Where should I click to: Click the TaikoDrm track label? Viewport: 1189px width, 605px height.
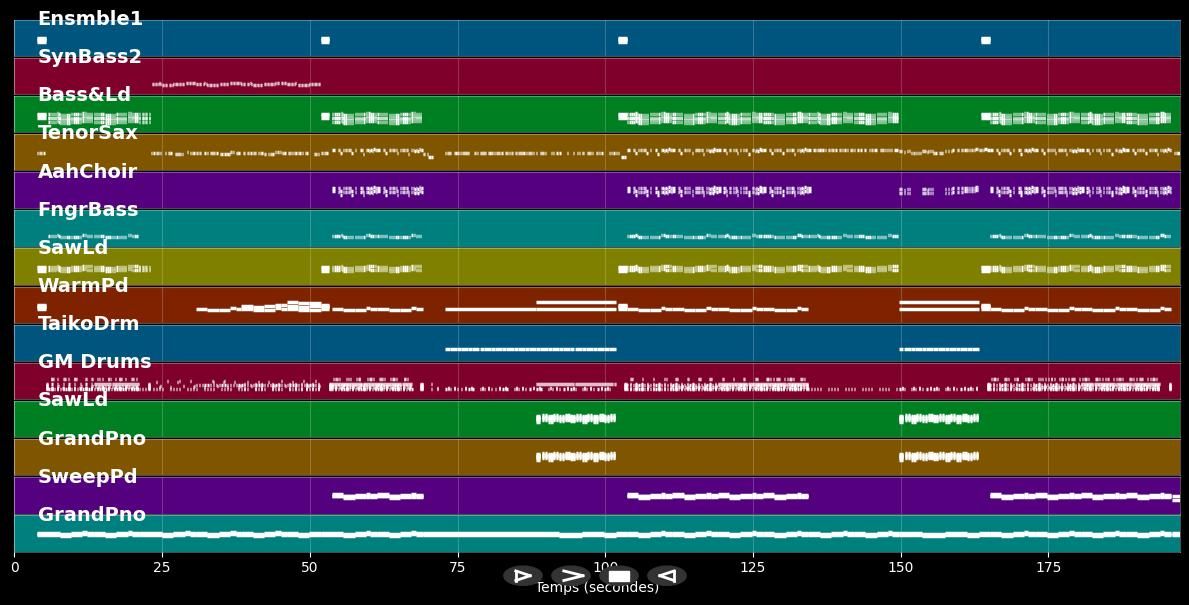coord(88,324)
